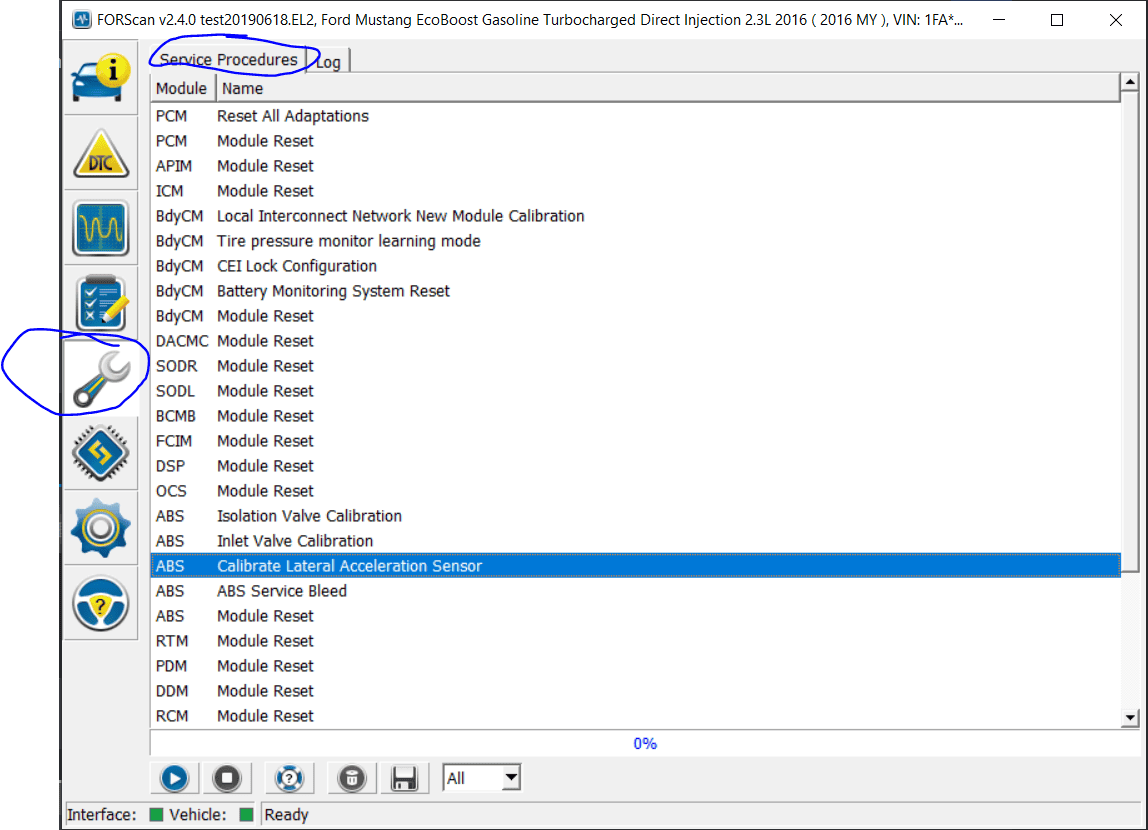Click the list scroll up arrow
Viewport: 1148px width, 830px height.
(x=1130, y=82)
